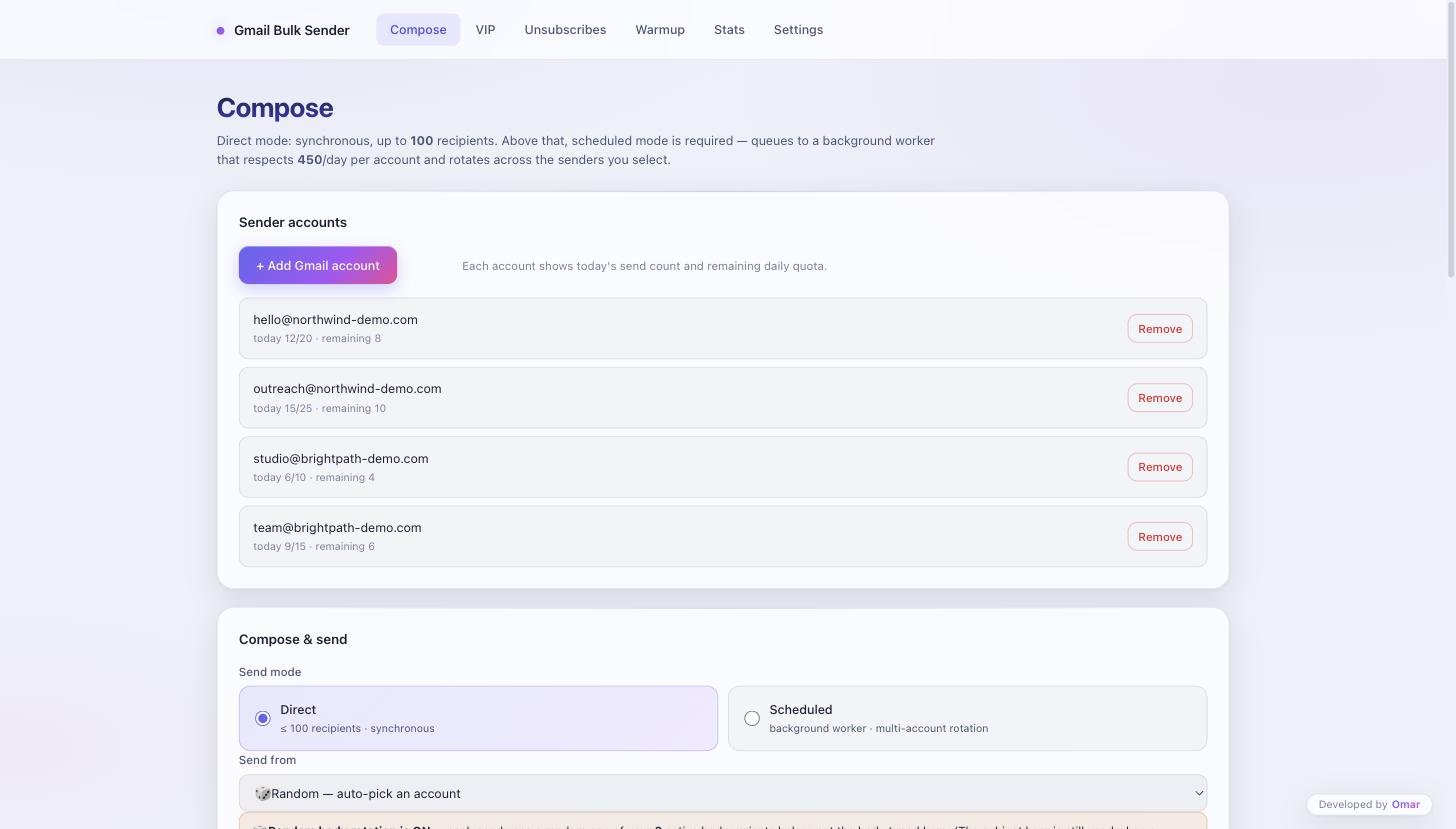Click the hello@northwind-demo.com address
Screen dimensions: 1456x829
pos(335,320)
